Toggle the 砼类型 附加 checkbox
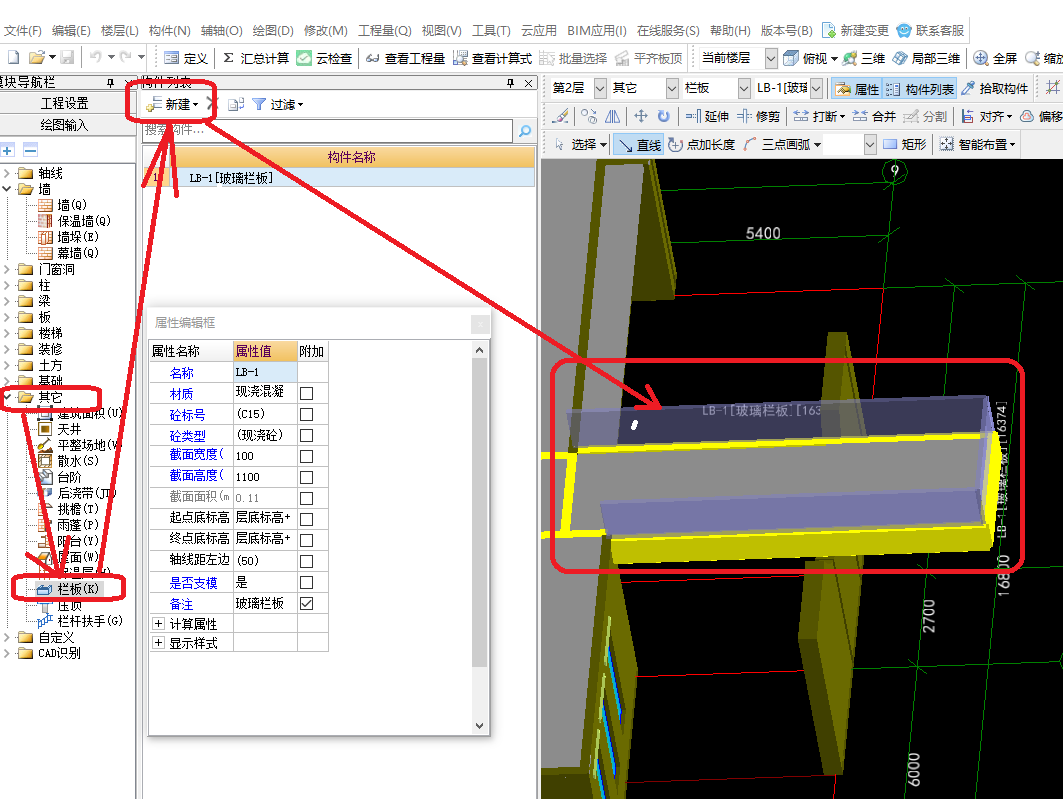 coord(306,435)
